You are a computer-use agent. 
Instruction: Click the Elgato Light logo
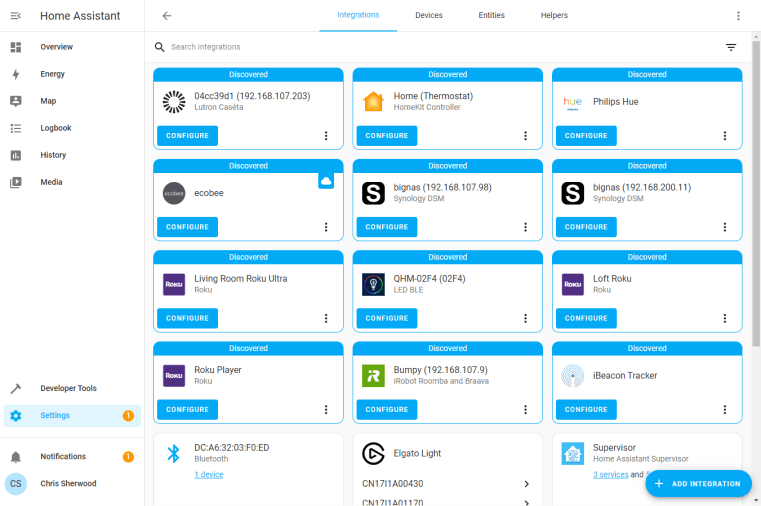(373, 454)
